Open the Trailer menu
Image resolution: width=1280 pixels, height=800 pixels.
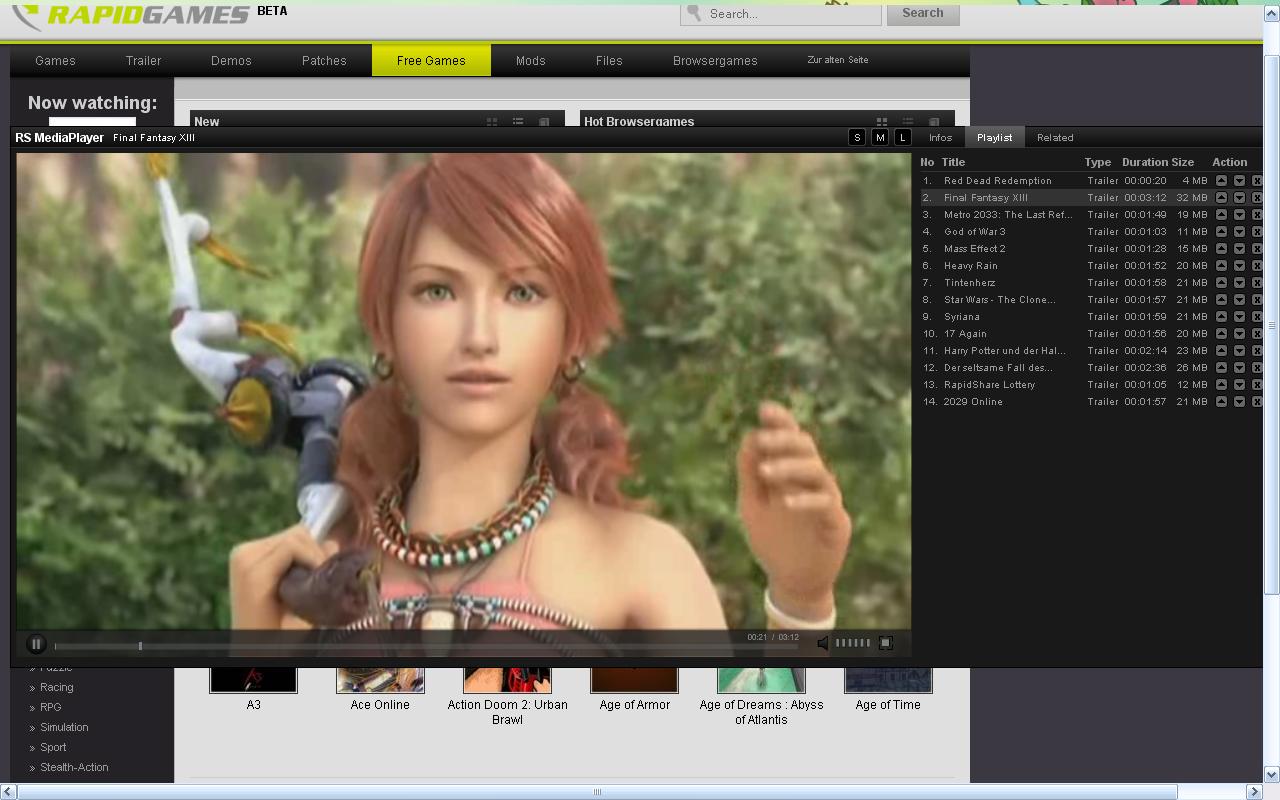[143, 60]
